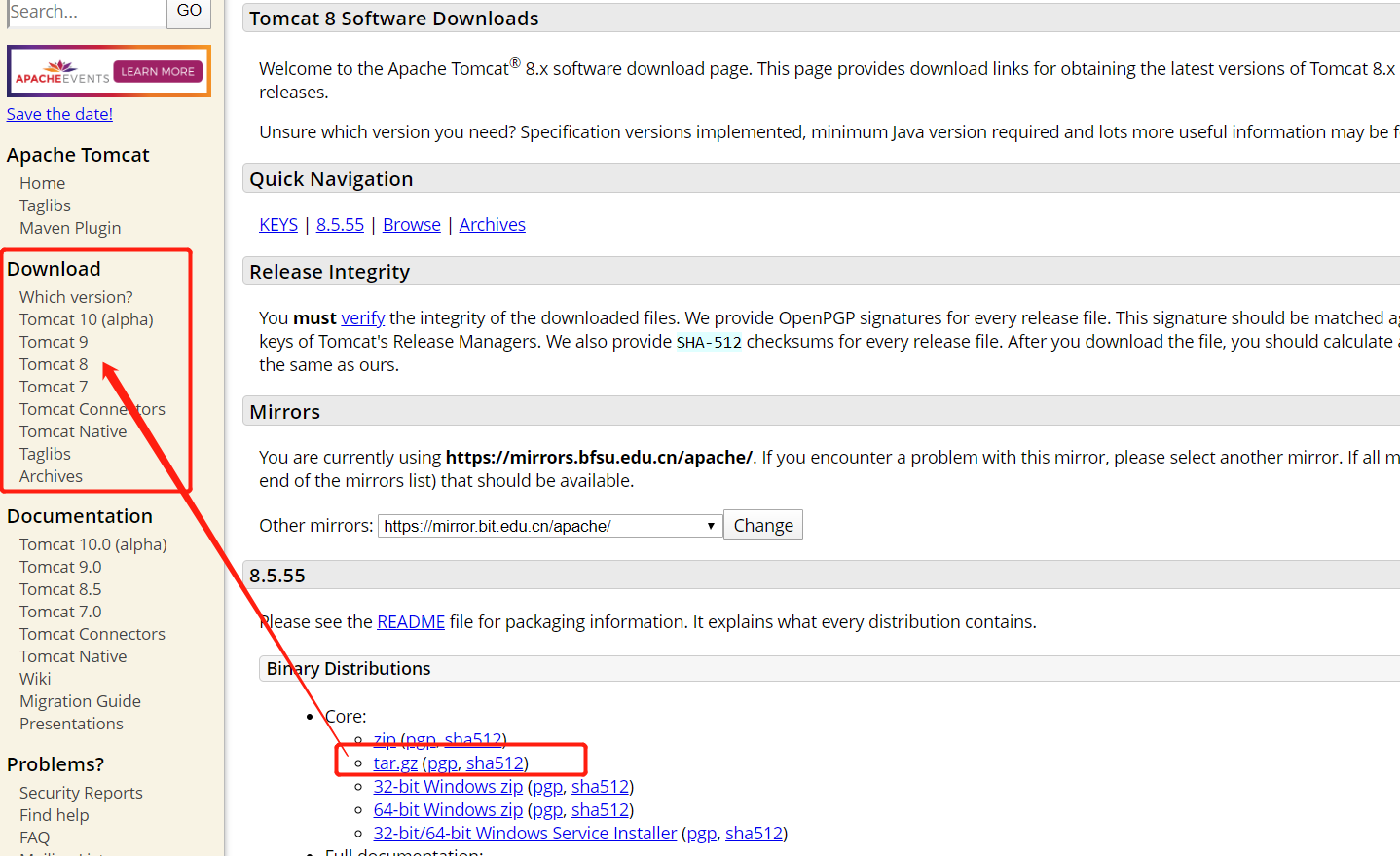1400x856 pixels.
Task: Open Tomcat 10.0 (alpha) documentation
Action: [x=93, y=544]
